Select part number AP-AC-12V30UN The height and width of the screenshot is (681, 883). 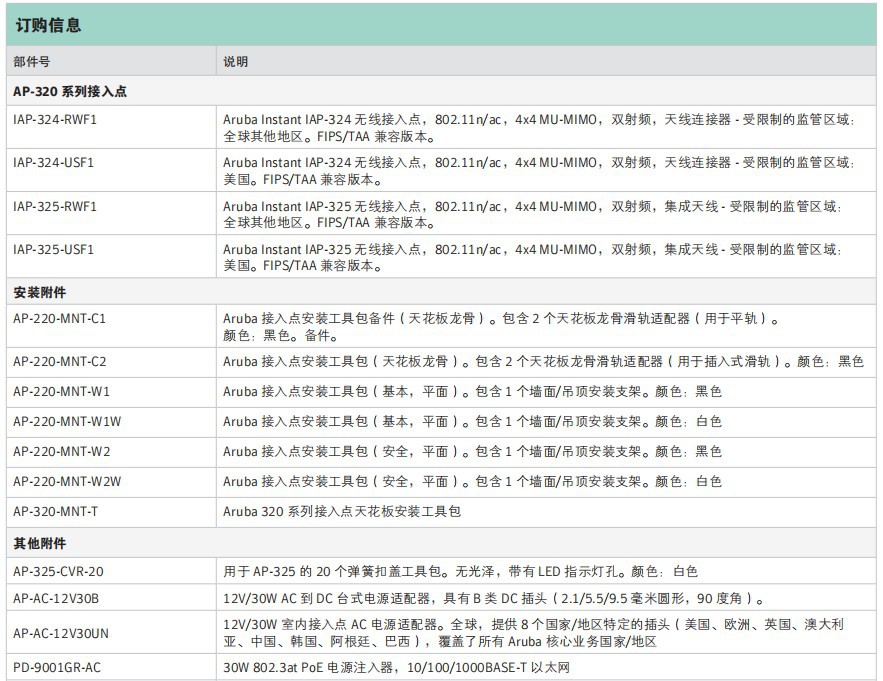pyautogui.click(x=61, y=633)
